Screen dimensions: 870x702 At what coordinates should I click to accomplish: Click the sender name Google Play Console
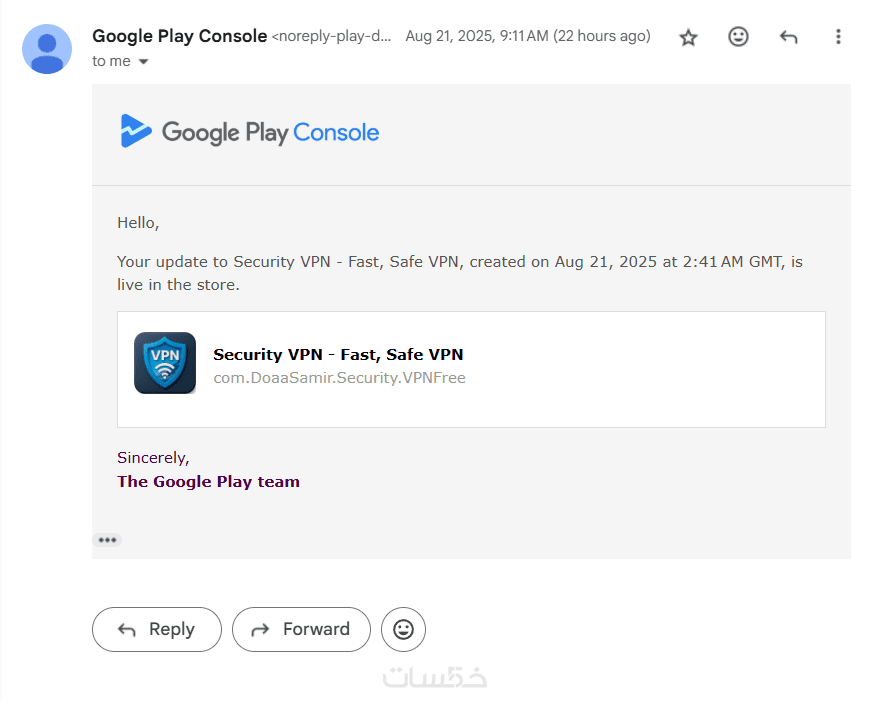pos(180,36)
